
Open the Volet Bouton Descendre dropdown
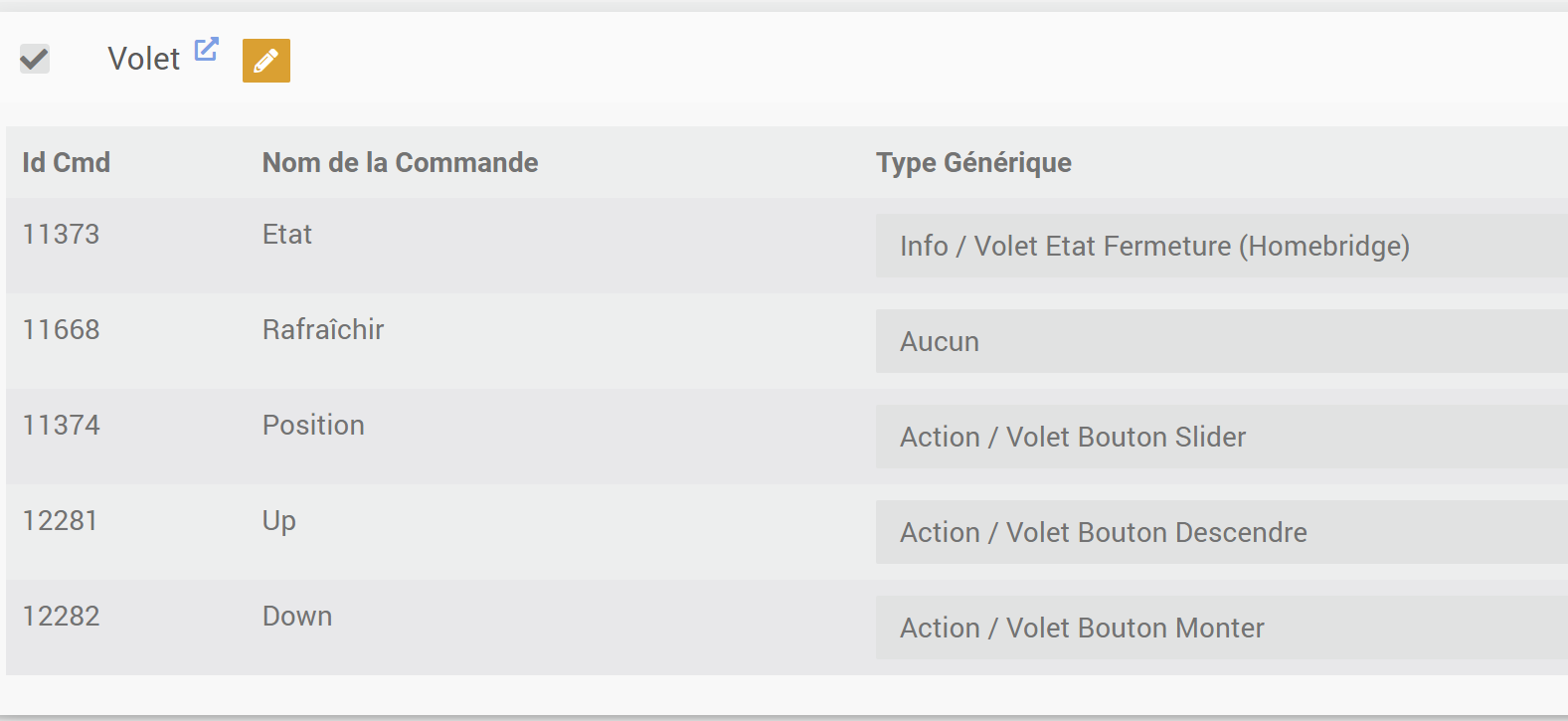[x=1220, y=532]
